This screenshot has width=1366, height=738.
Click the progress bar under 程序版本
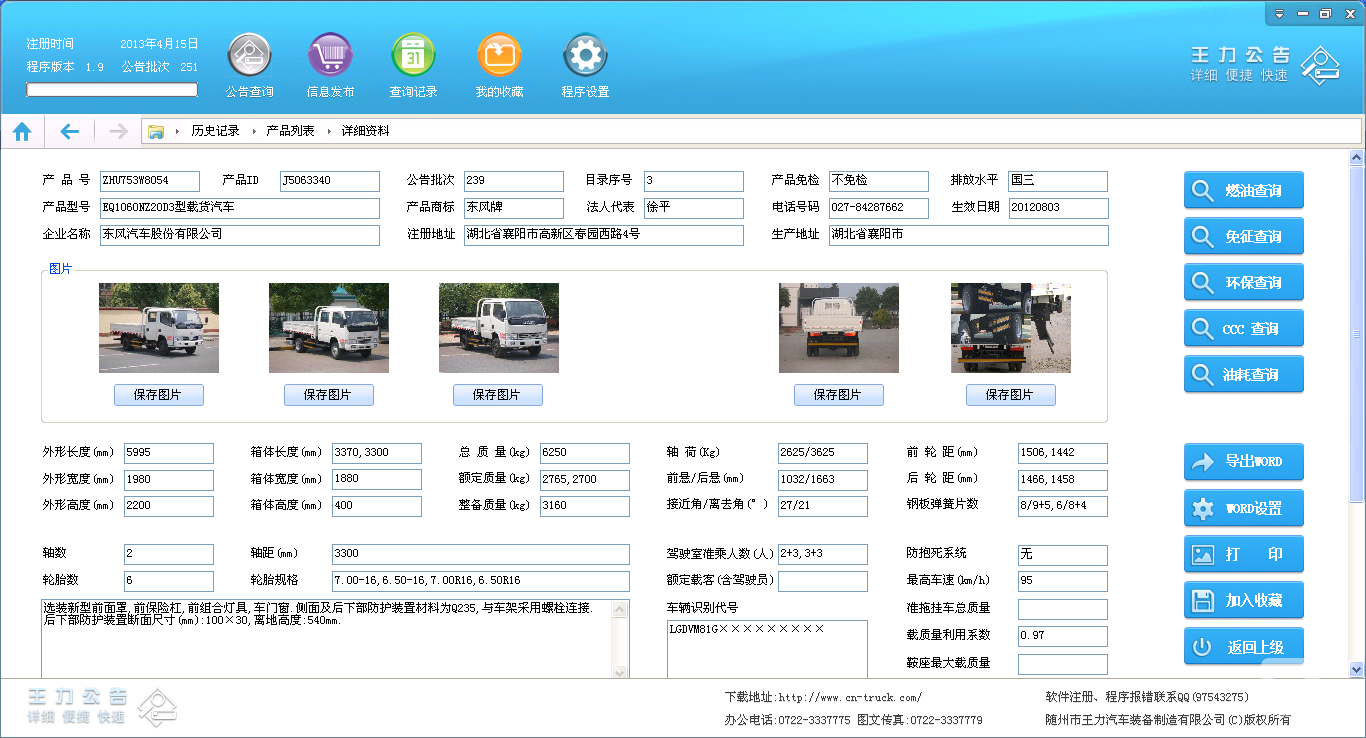pyautogui.click(x=111, y=89)
